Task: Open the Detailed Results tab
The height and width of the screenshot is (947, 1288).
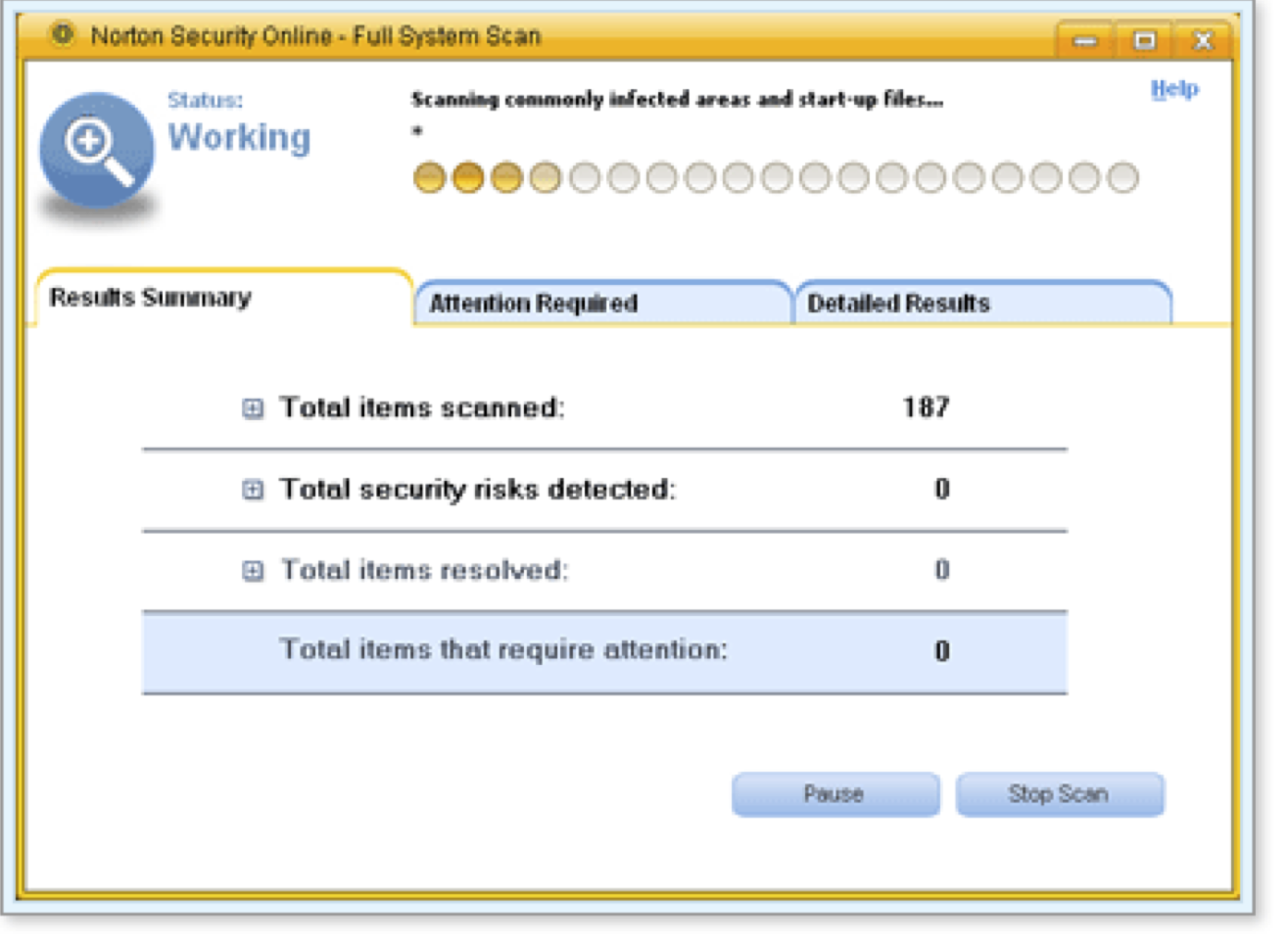Action: click(x=983, y=303)
